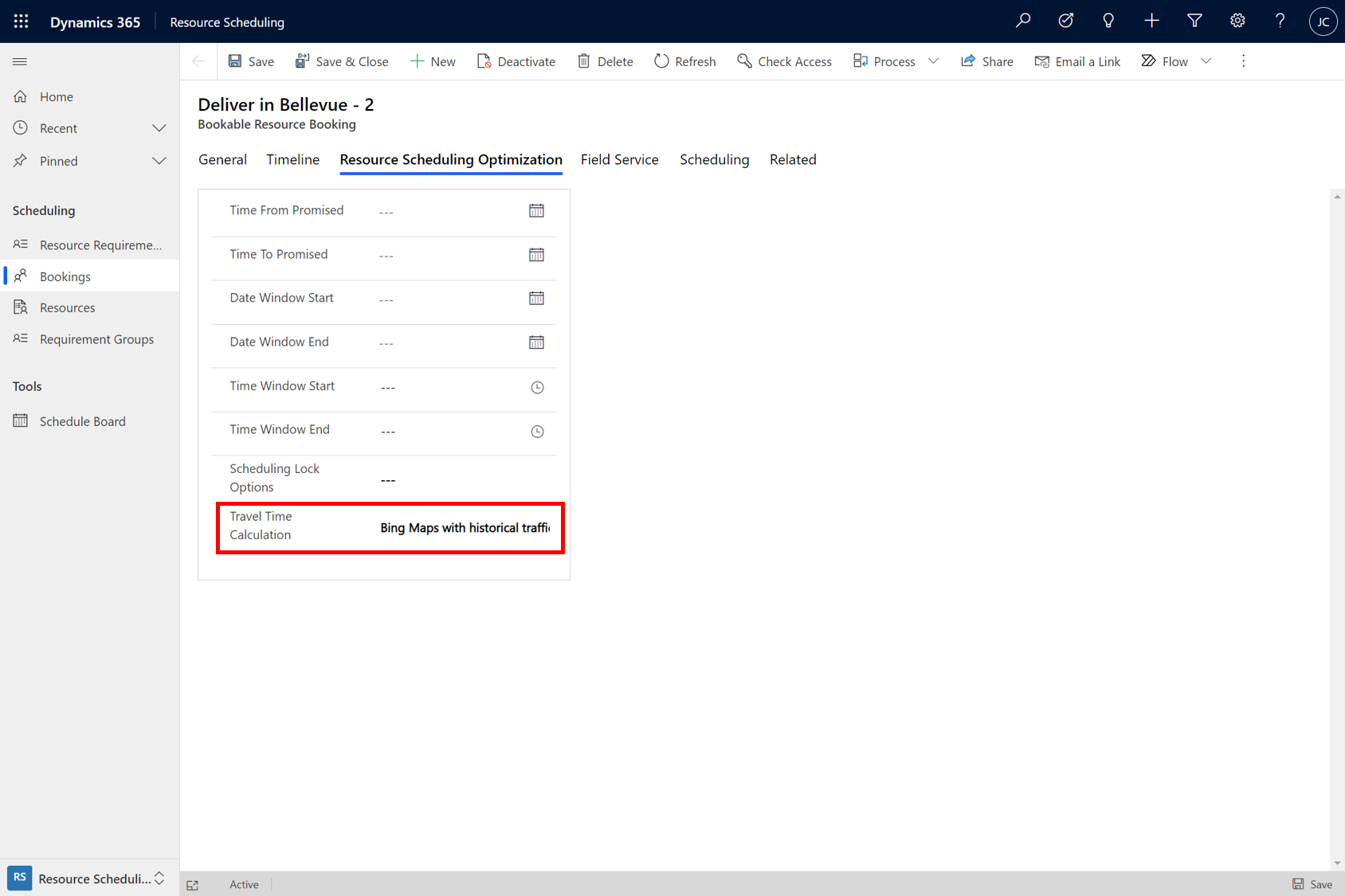This screenshot has height=896, width=1345.
Task: Open Schedule Board in sidebar
Action: tap(89, 421)
